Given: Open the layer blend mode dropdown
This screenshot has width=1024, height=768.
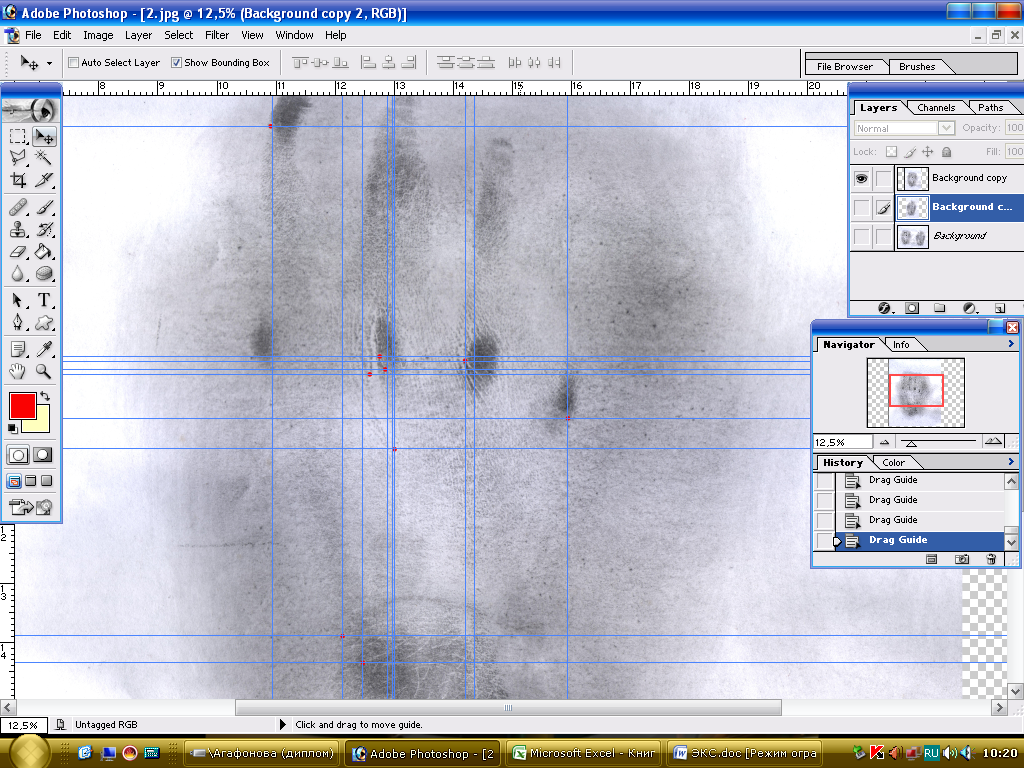Looking at the screenshot, I should click(x=946, y=128).
